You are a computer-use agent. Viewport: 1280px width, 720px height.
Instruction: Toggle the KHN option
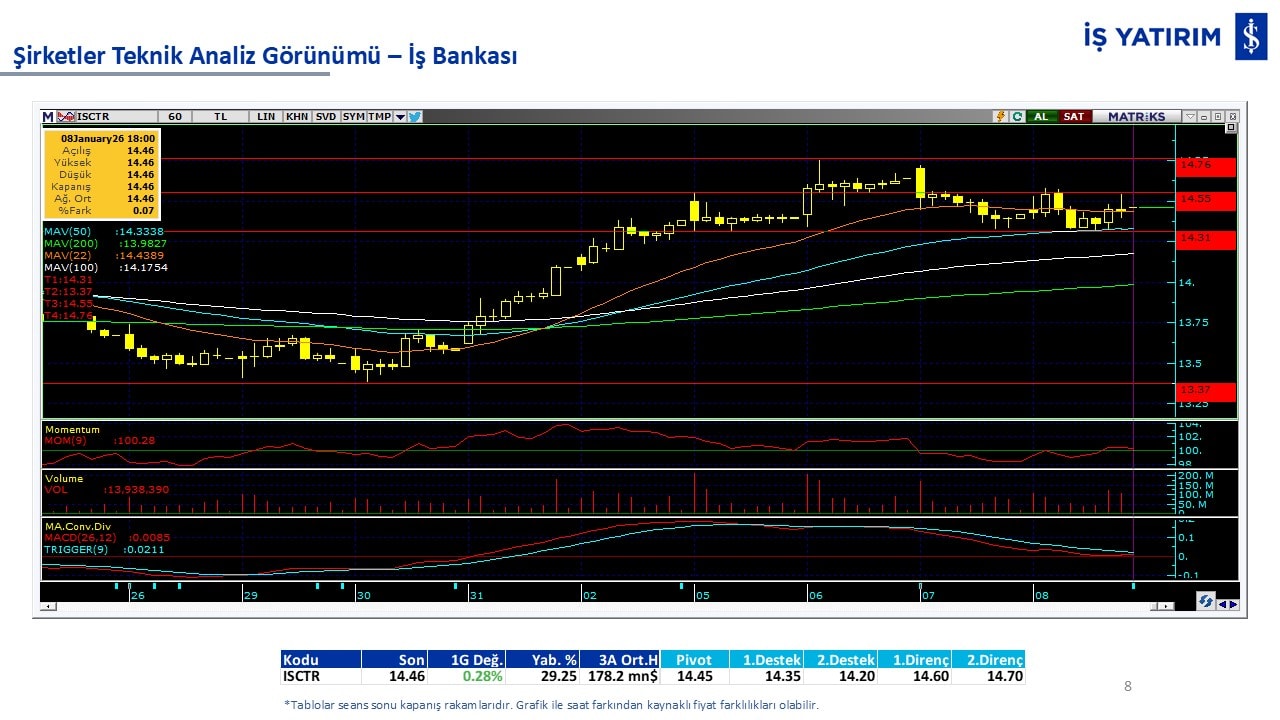(x=297, y=117)
